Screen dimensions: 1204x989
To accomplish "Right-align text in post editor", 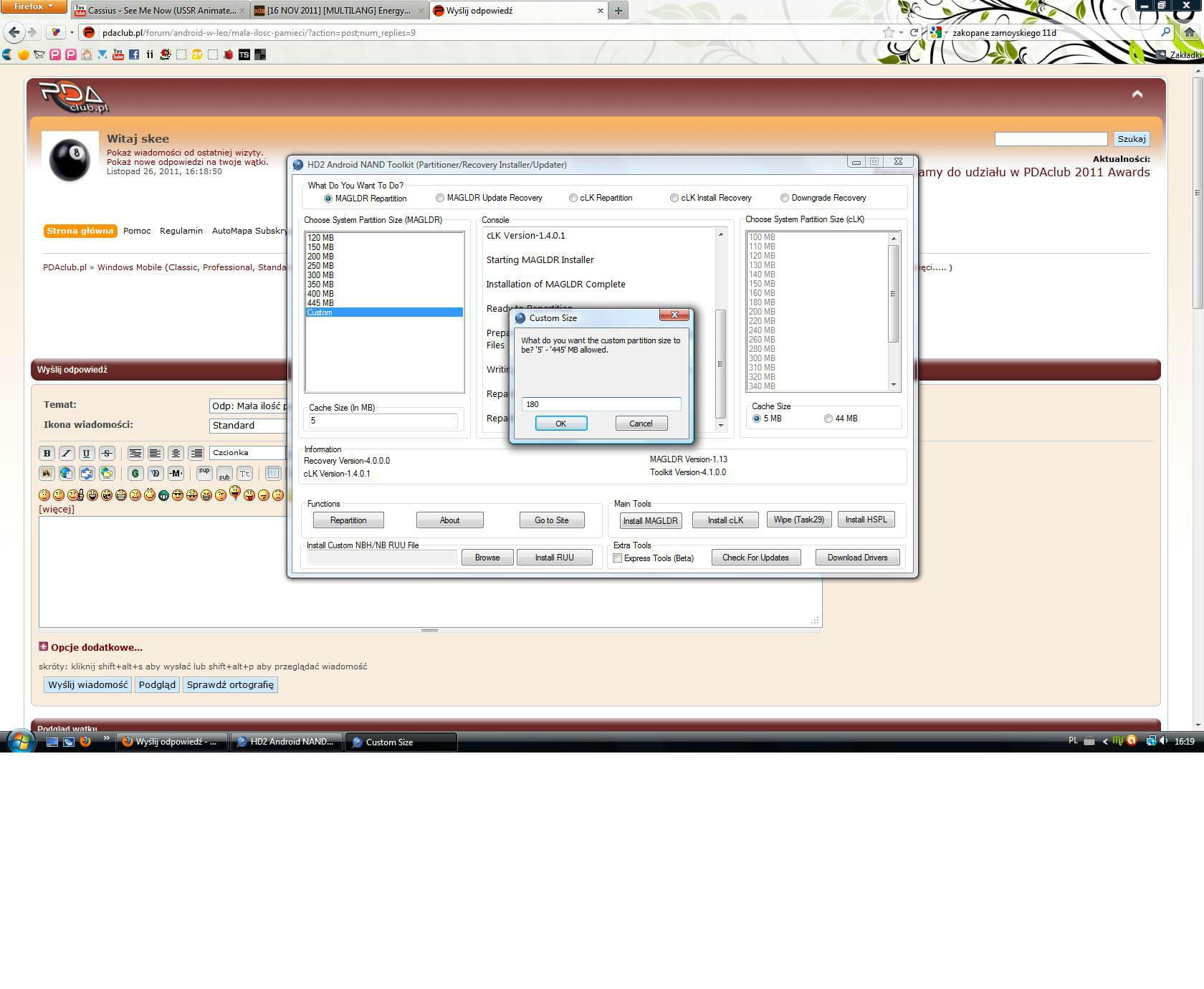I will [x=196, y=453].
